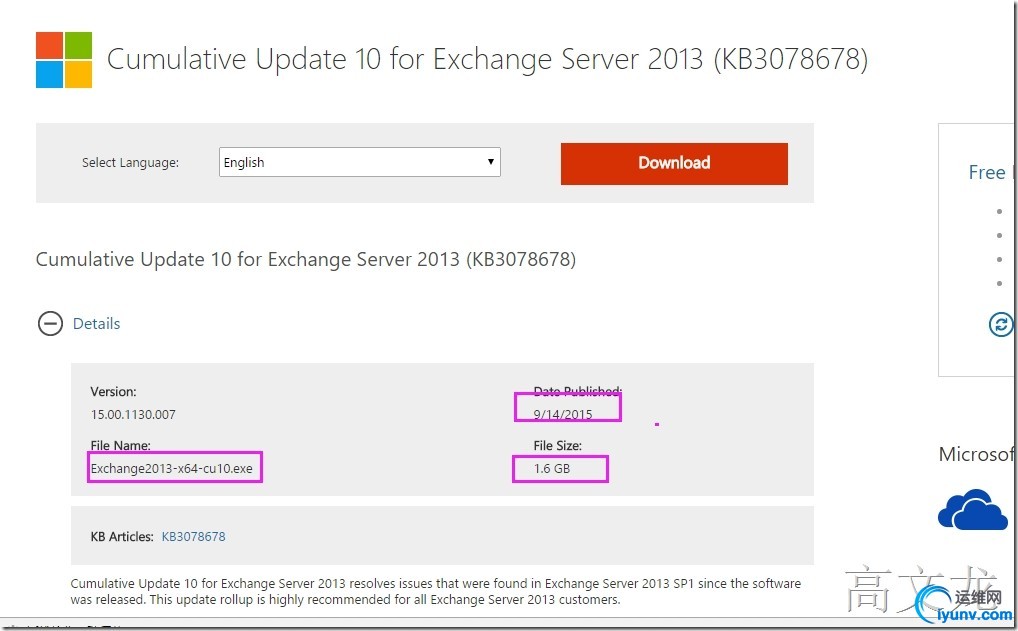Select the file size 1.6 GB value

pyautogui.click(x=552, y=468)
